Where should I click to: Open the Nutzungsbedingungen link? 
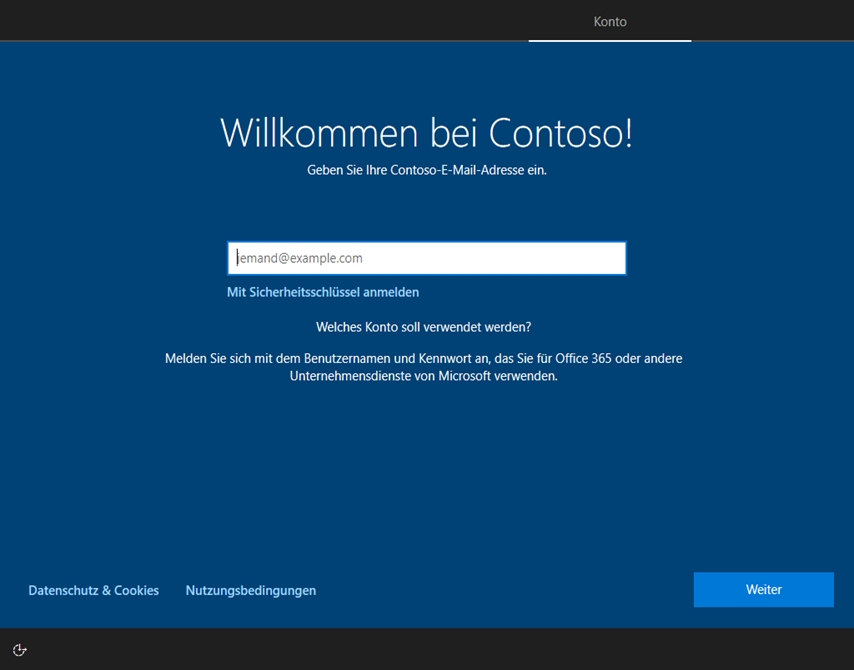click(x=250, y=591)
